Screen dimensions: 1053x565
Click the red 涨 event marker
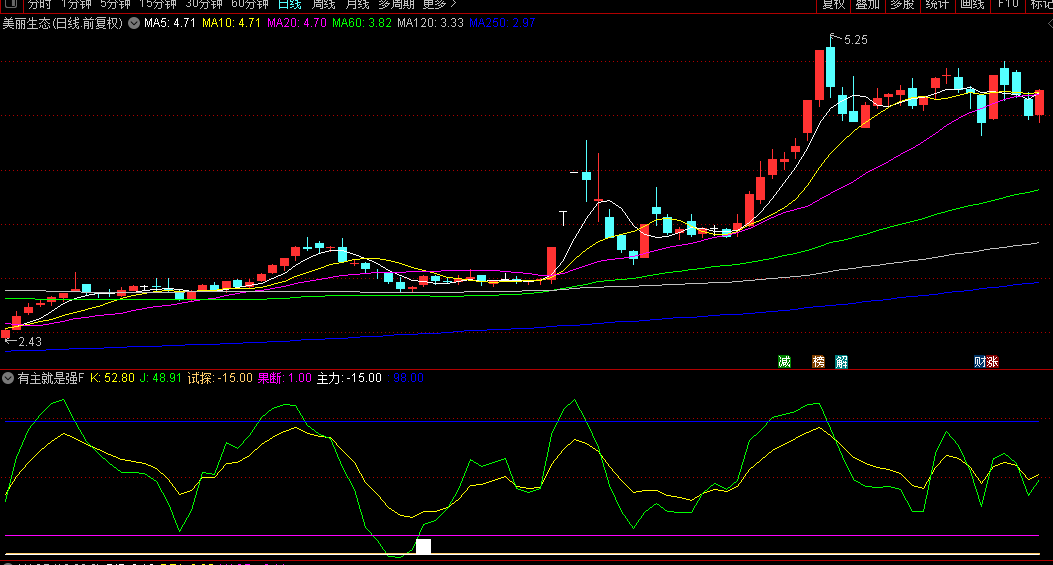(992, 362)
